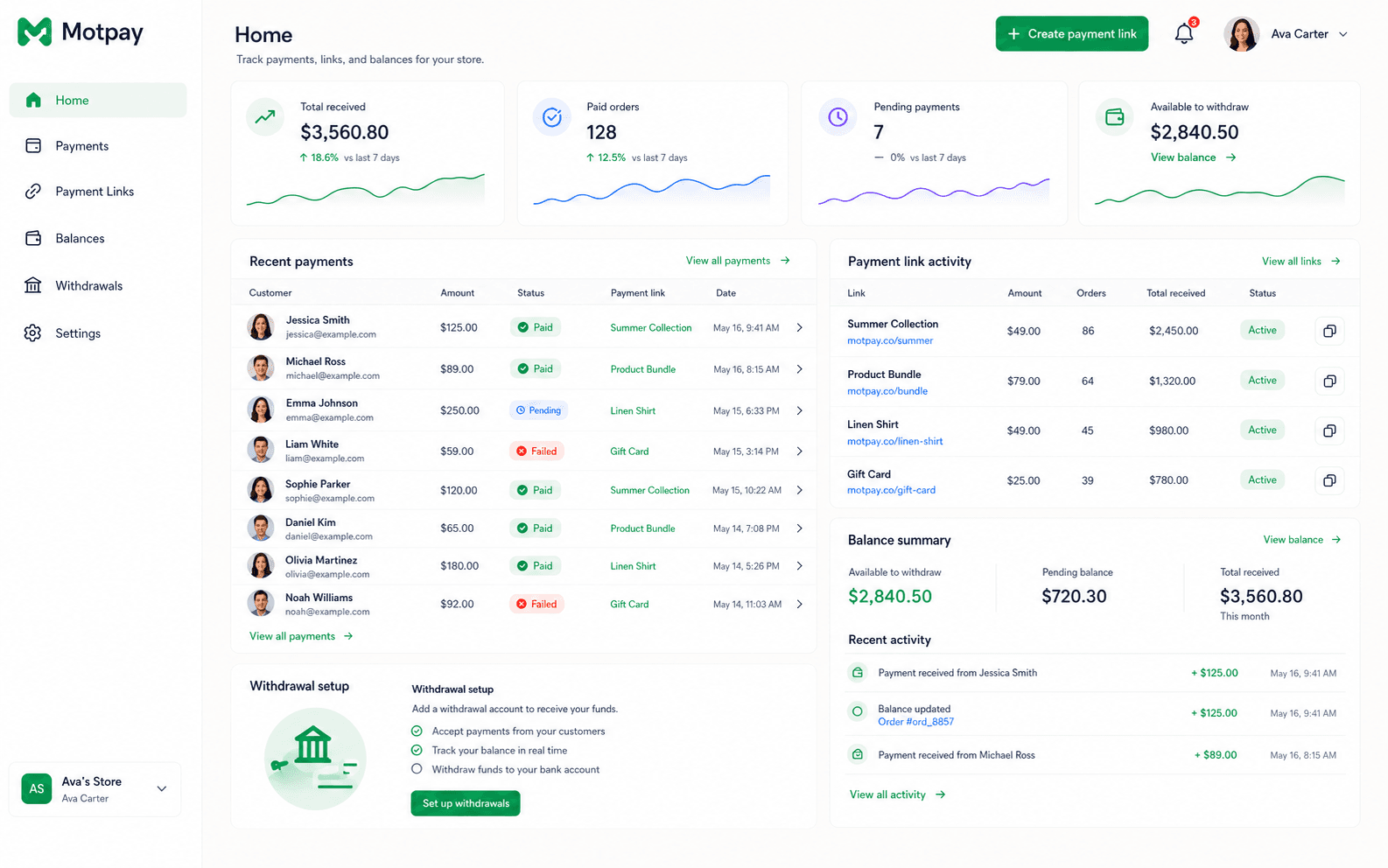Click the Withdrawal setup bank illustration

[315, 758]
